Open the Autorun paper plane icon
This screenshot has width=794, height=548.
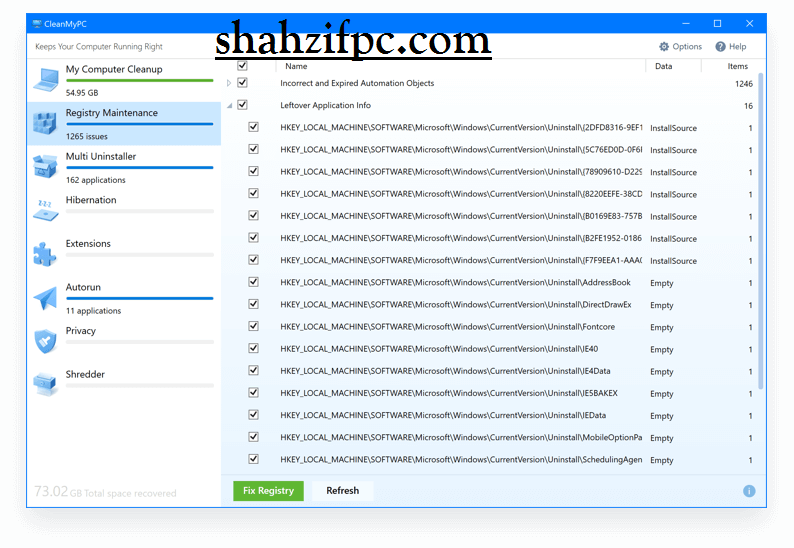[x=46, y=297]
